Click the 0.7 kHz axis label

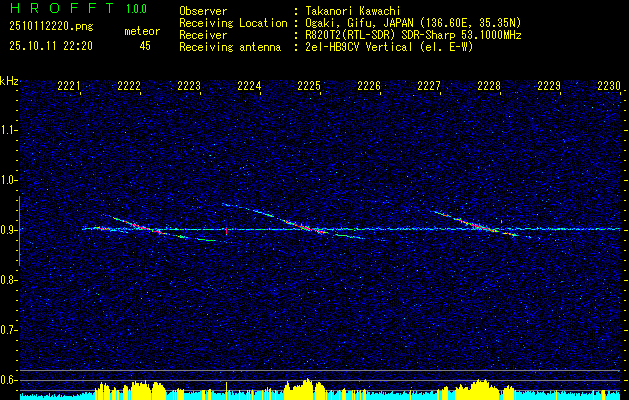point(7,330)
